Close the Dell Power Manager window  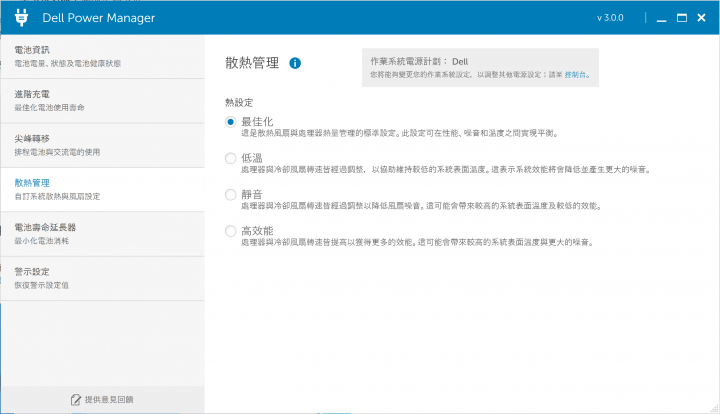pos(701,18)
